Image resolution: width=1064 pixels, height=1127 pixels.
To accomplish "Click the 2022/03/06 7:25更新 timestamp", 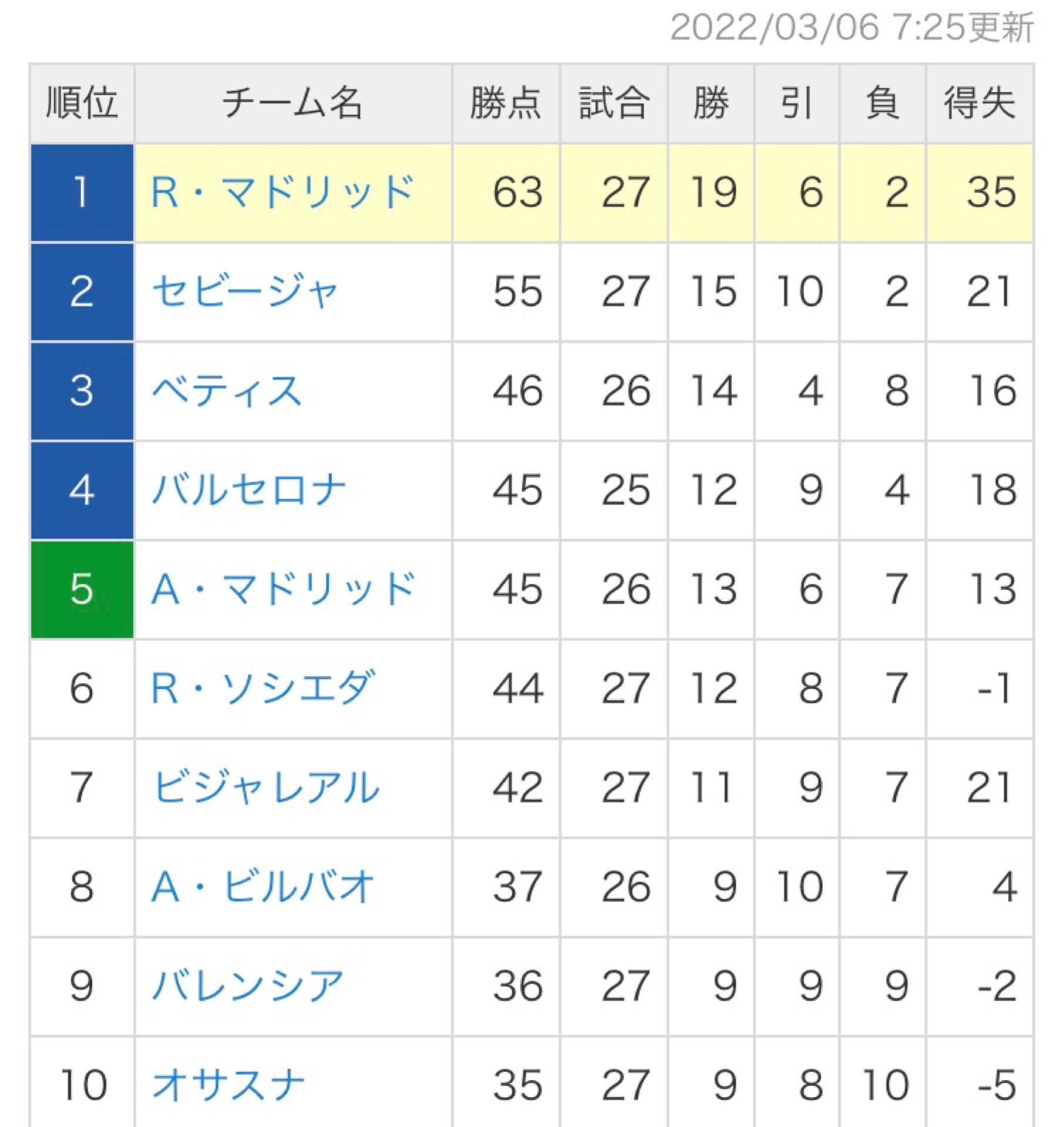I will [851, 28].
